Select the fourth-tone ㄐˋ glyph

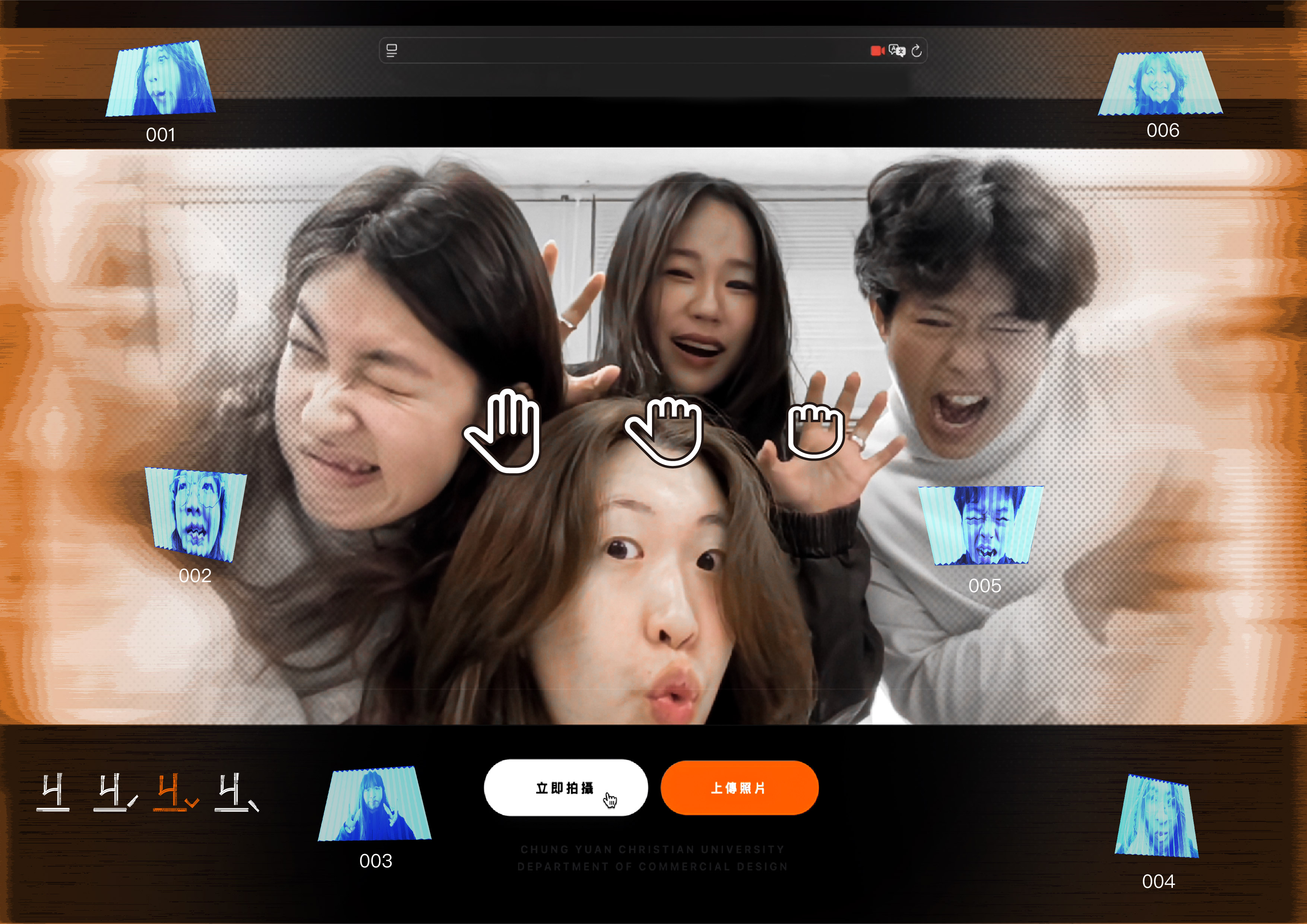(x=237, y=791)
